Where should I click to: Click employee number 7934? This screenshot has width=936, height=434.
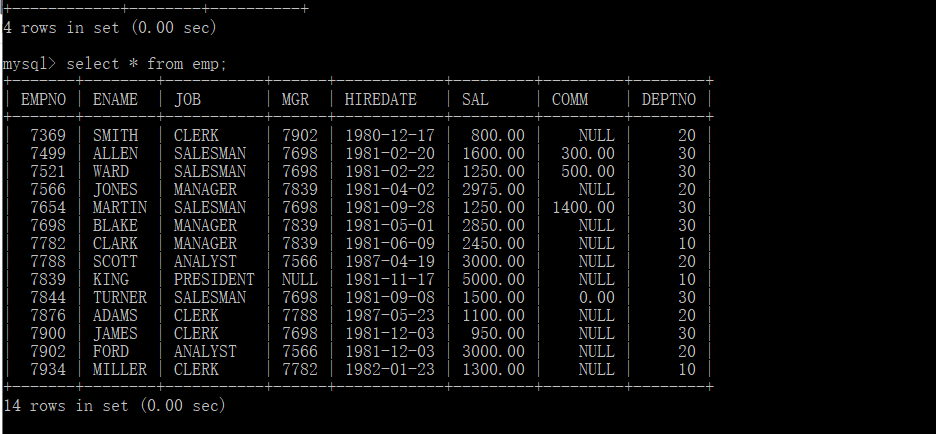tap(48, 370)
